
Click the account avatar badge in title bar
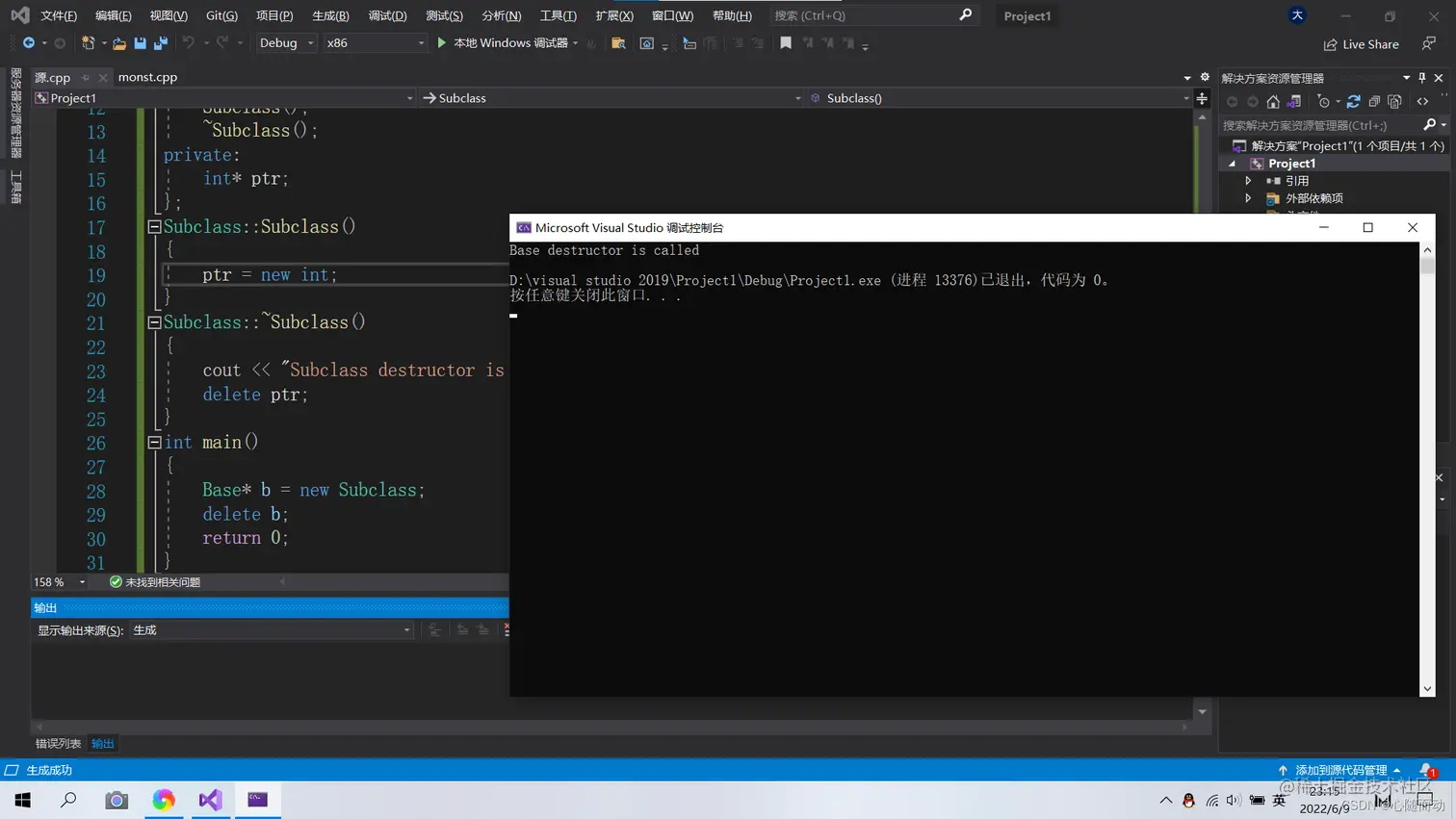[1297, 15]
